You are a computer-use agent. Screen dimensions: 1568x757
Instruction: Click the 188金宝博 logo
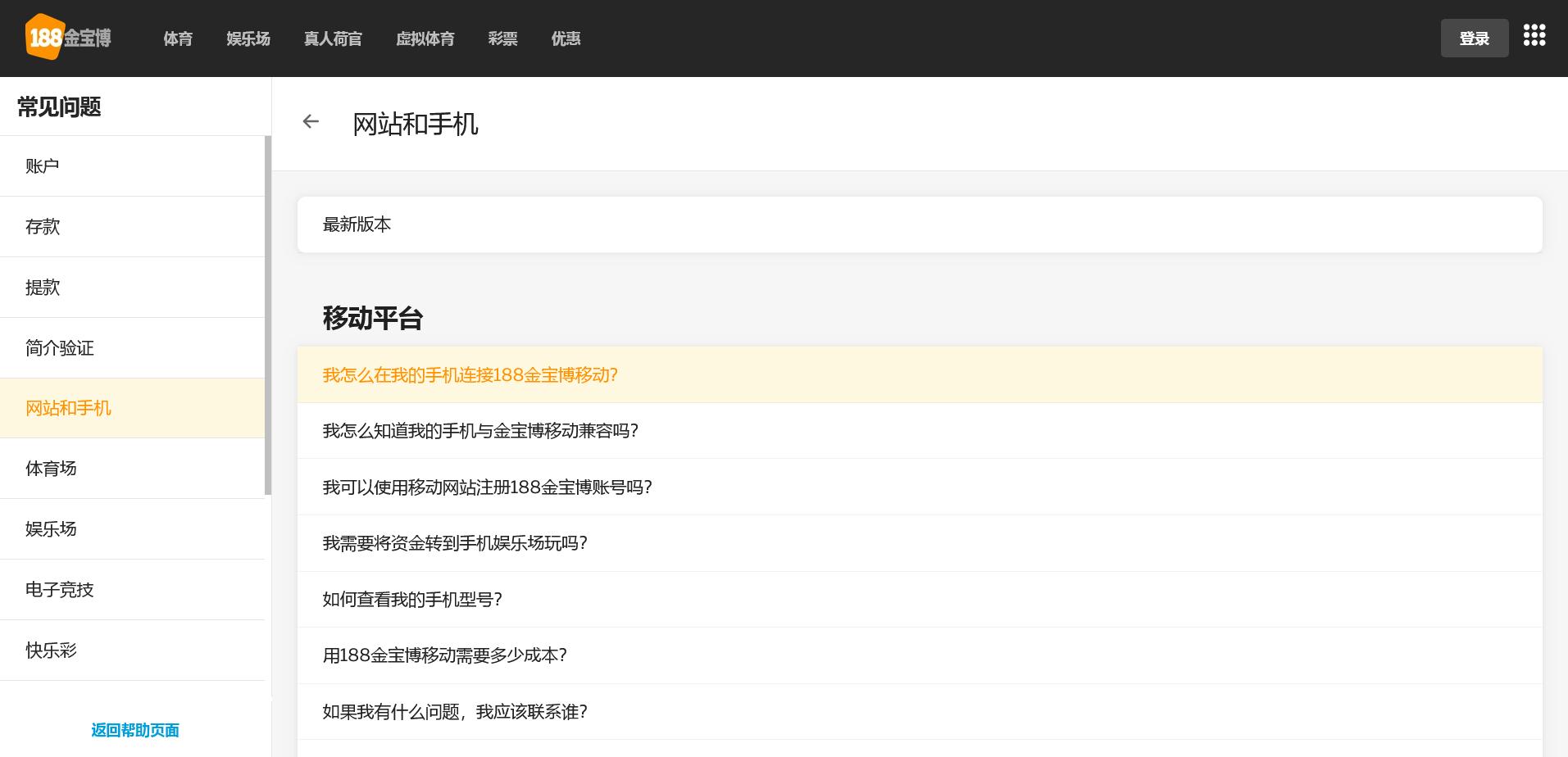pyautogui.click(x=68, y=38)
